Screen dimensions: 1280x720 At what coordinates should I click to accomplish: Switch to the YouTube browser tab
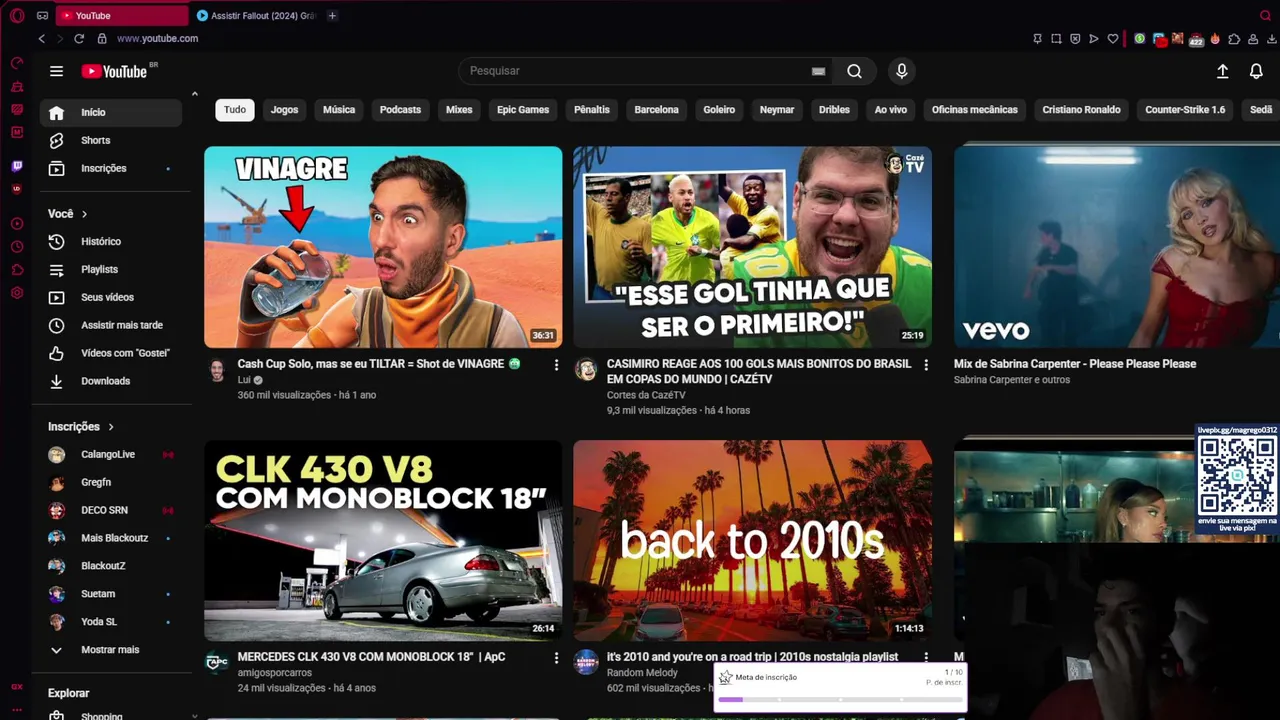click(122, 15)
